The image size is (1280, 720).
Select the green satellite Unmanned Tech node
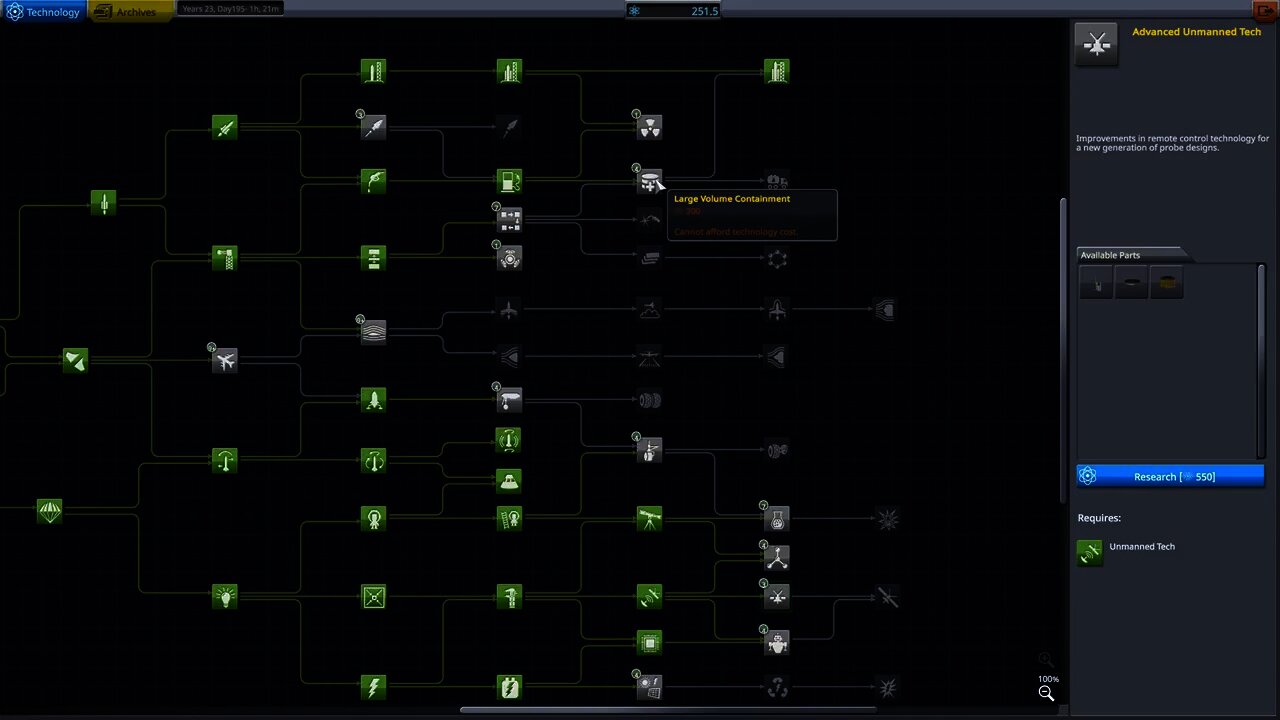pyautogui.click(x=649, y=597)
